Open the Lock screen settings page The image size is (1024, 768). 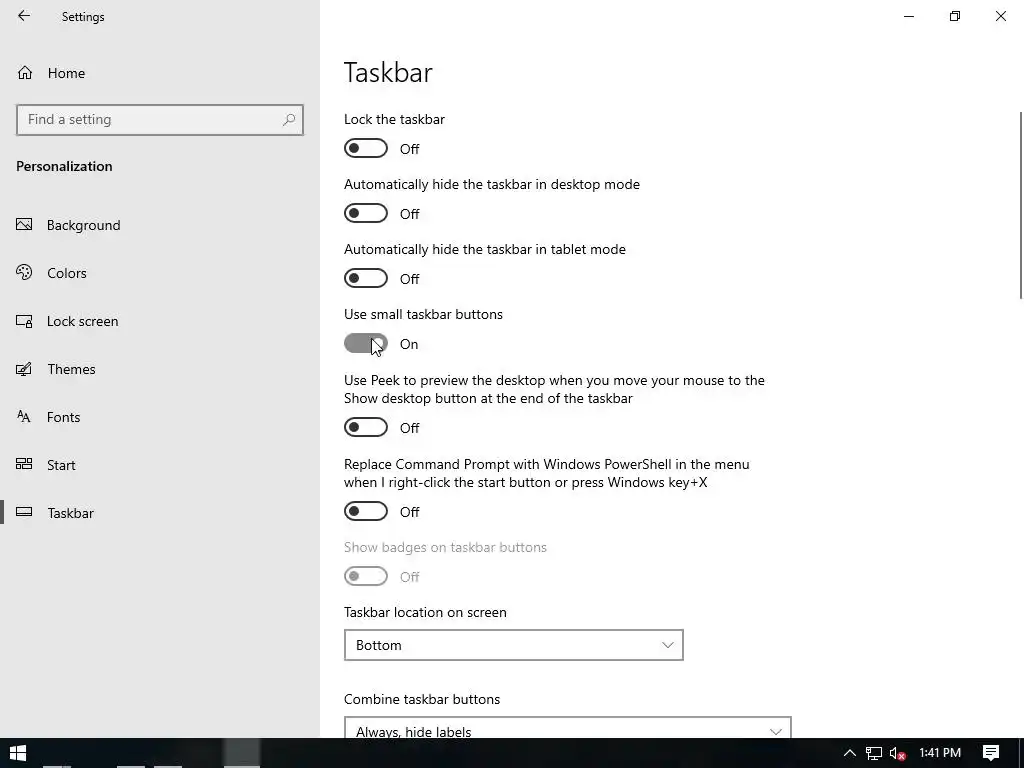(160, 321)
